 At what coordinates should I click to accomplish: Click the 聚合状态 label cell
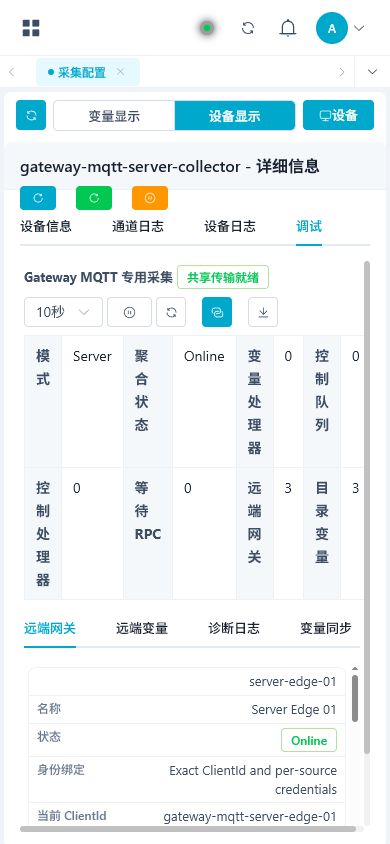(148, 402)
